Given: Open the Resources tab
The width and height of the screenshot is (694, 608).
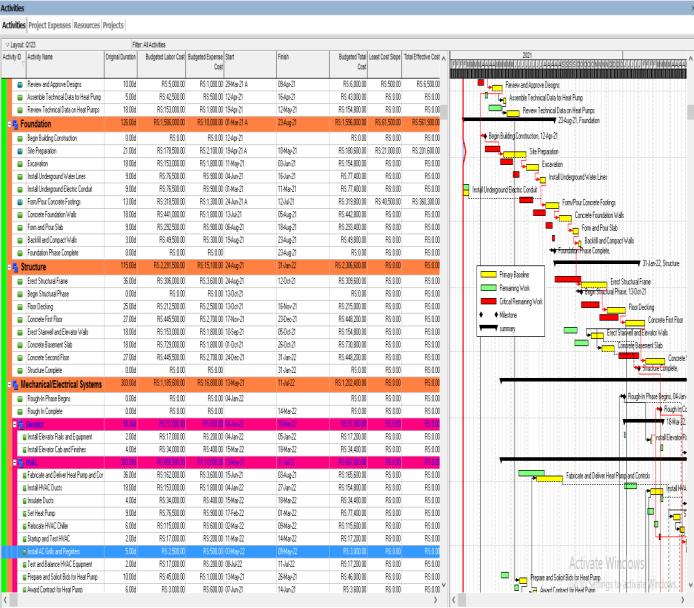Looking at the screenshot, I should pyautogui.click(x=87, y=25).
